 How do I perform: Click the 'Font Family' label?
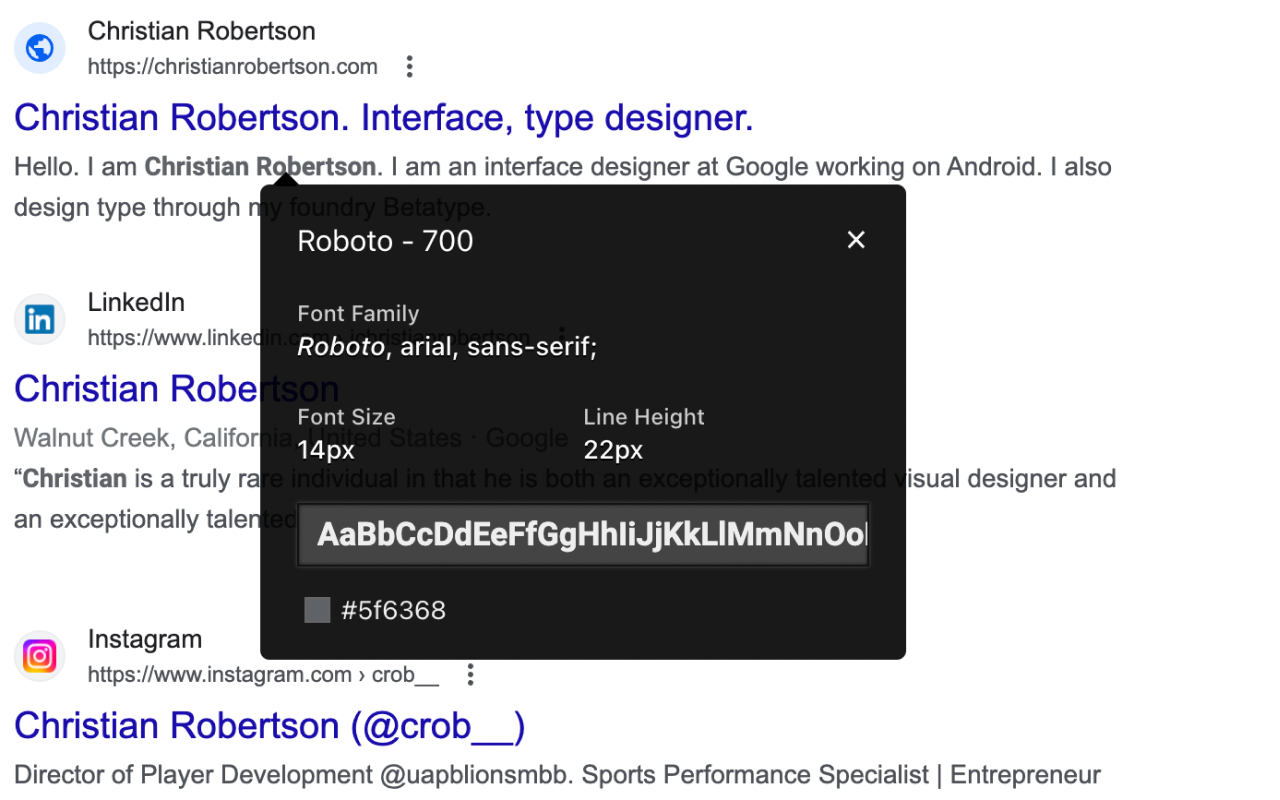(358, 314)
